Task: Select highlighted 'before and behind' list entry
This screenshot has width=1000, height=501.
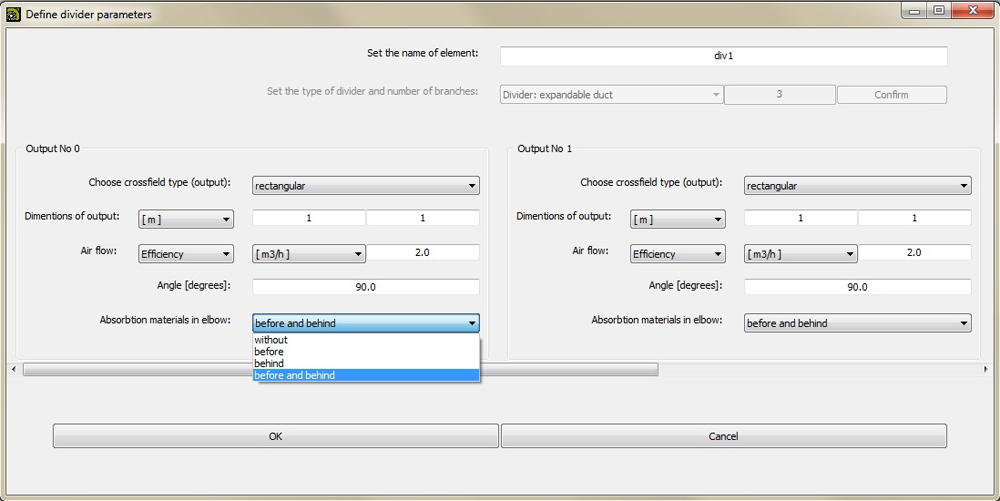Action: (366, 375)
